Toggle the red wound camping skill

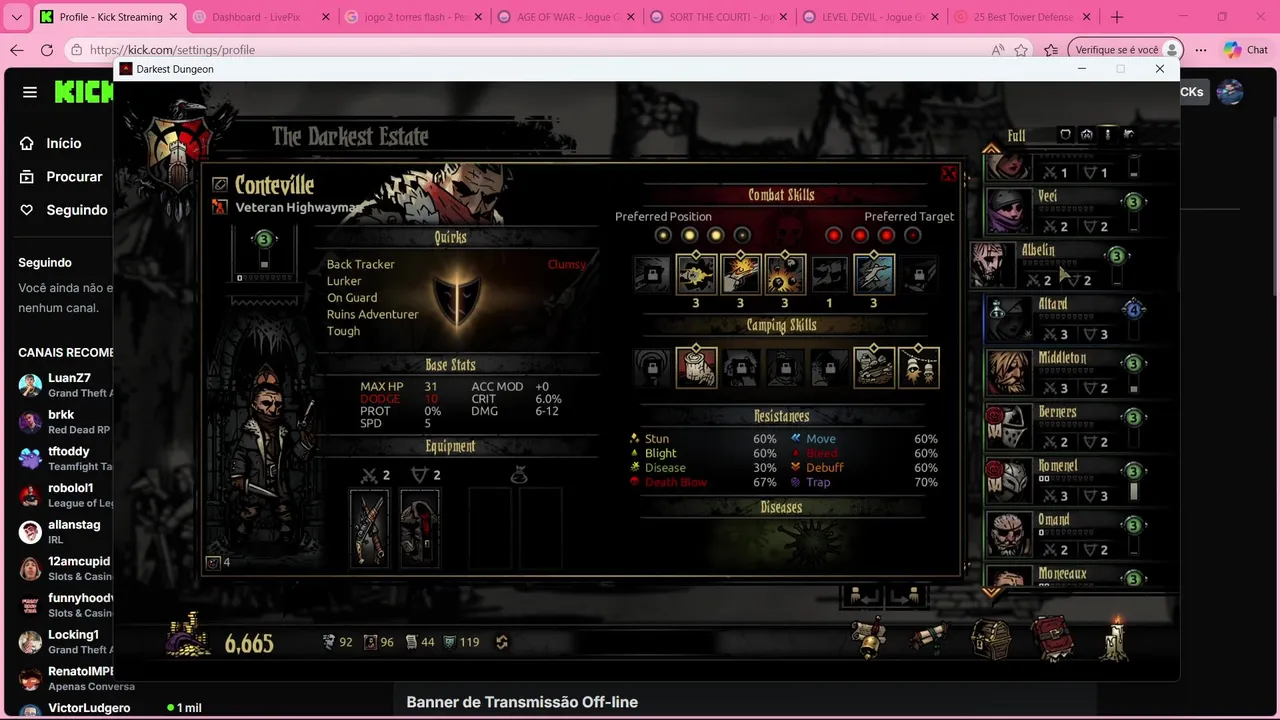click(696, 367)
